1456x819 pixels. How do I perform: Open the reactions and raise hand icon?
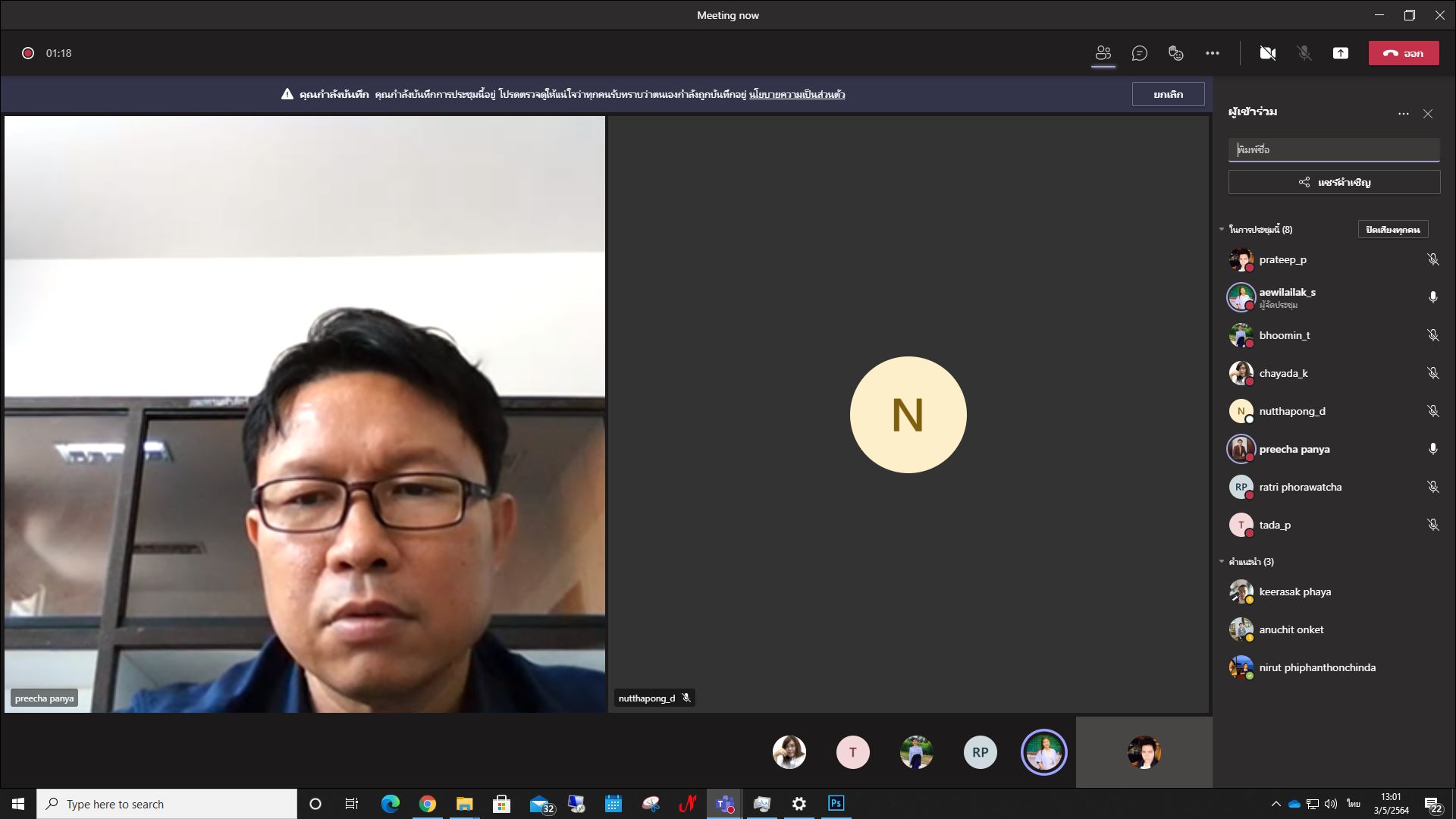pyautogui.click(x=1175, y=53)
